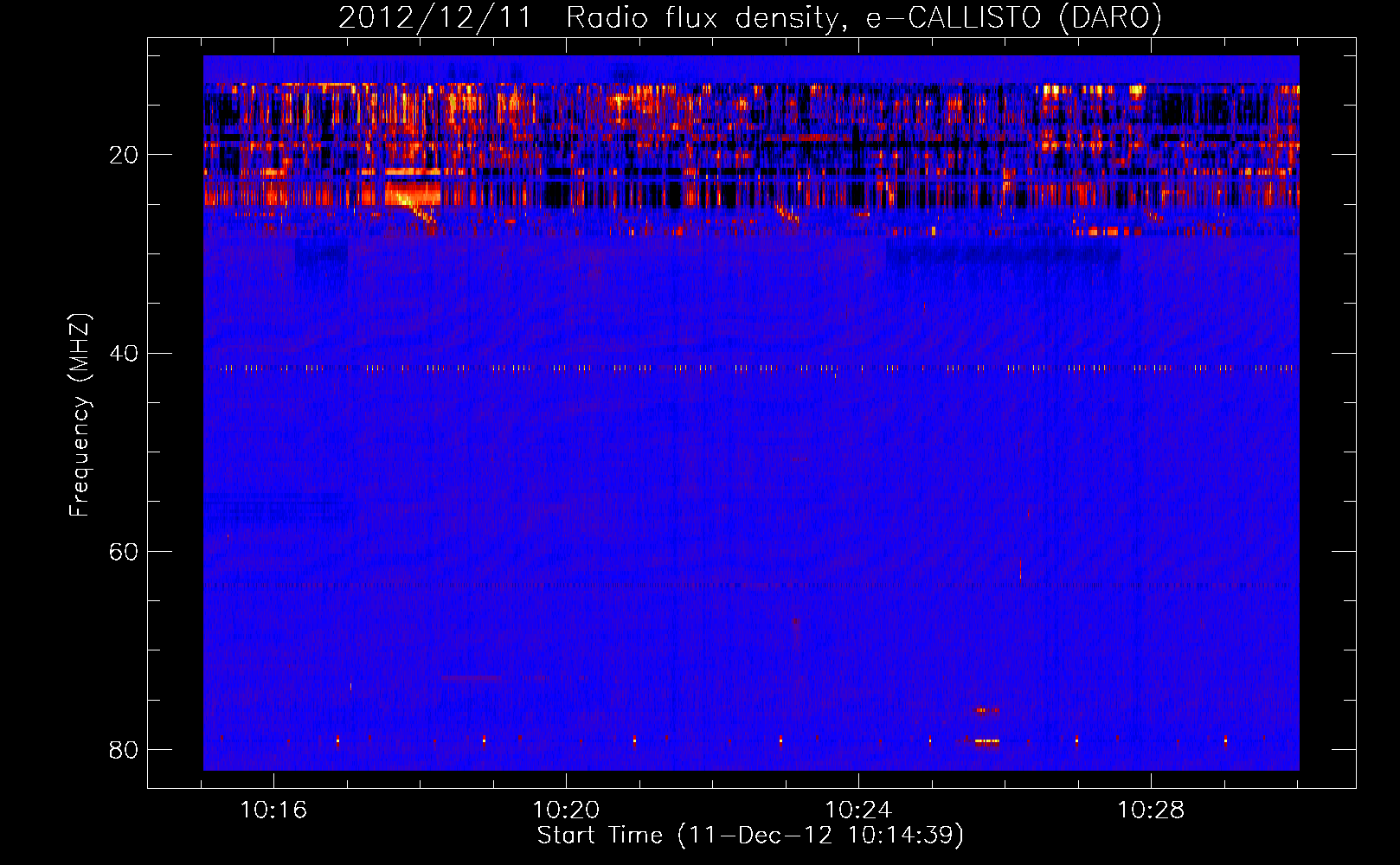This screenshot has width=1400, height=865.
Task: Click the 10:28 time tick label
Action: point(1151,811)
